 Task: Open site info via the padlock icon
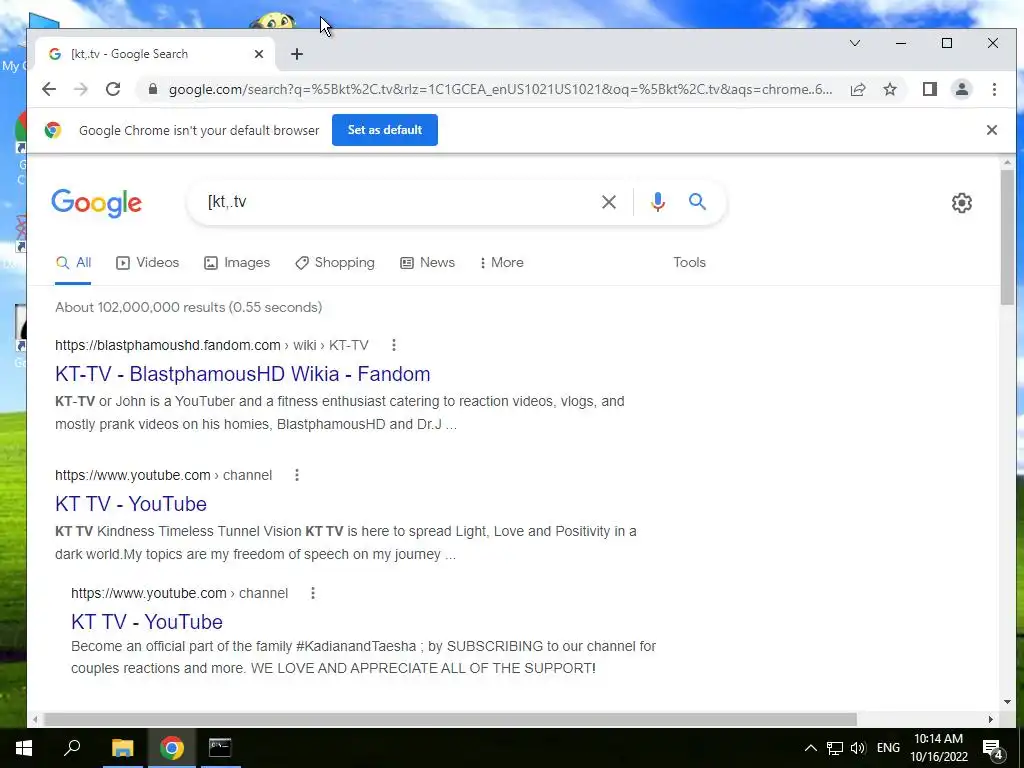153,89
